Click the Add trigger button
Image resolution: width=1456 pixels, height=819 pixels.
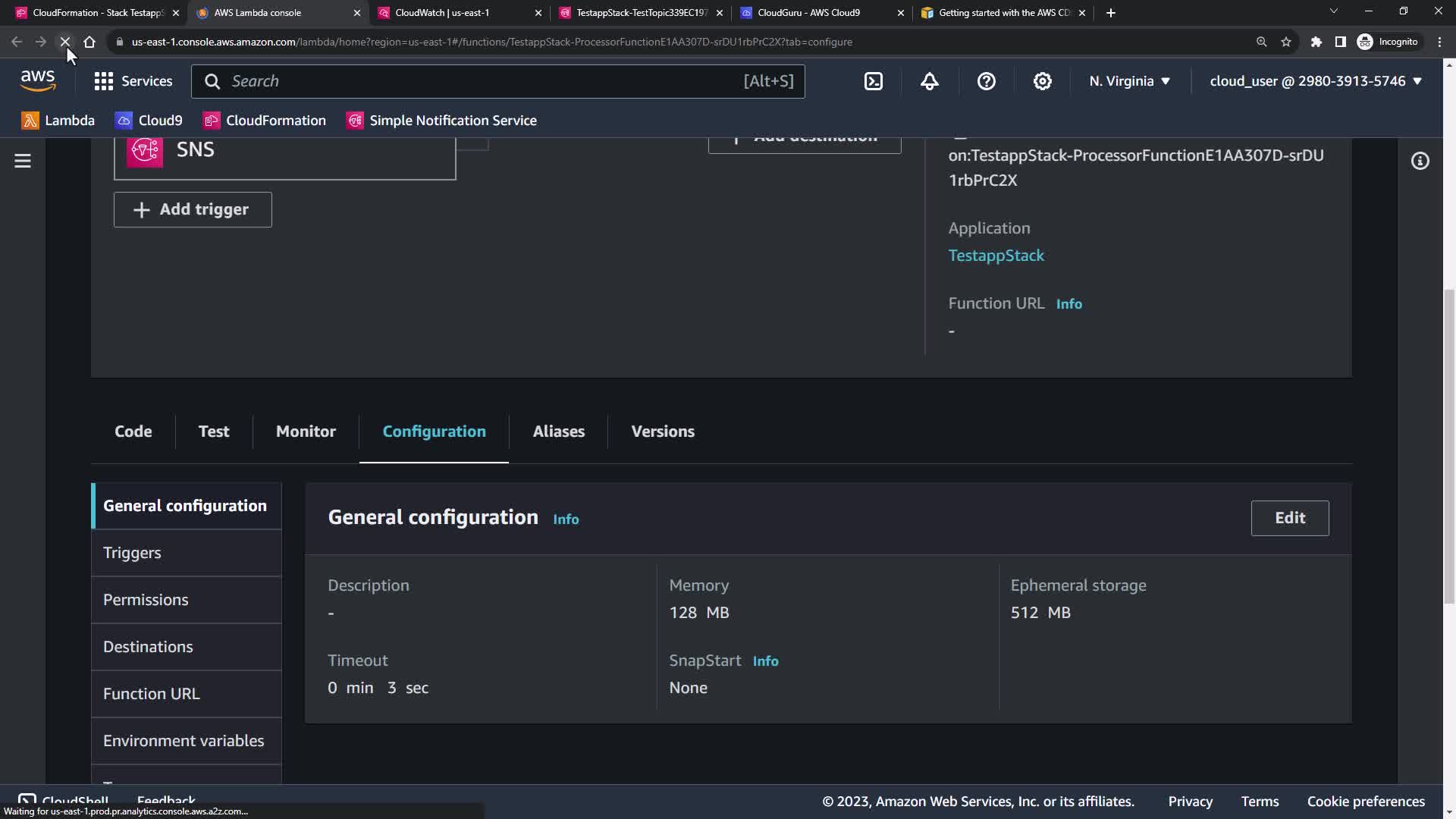(x=193, y=209)
